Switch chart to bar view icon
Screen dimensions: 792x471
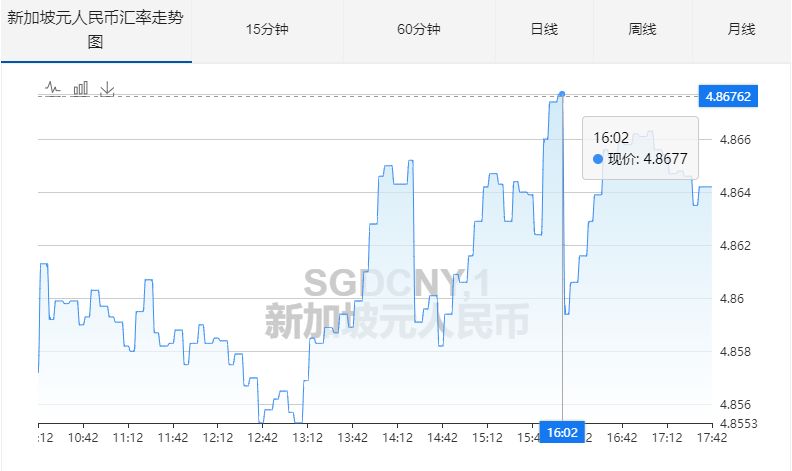[80, 89]
